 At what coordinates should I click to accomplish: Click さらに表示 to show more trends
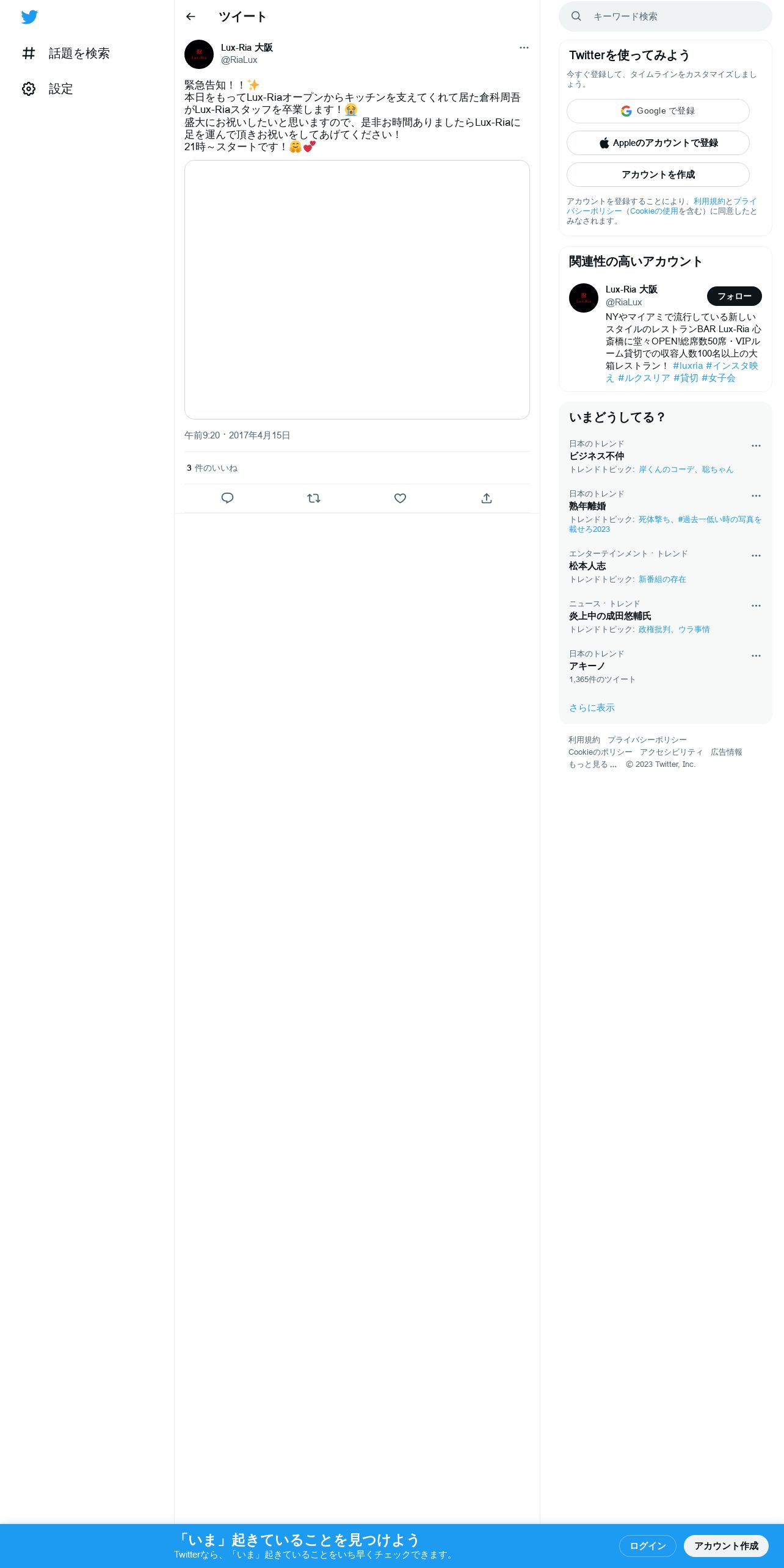coord(592,708)
